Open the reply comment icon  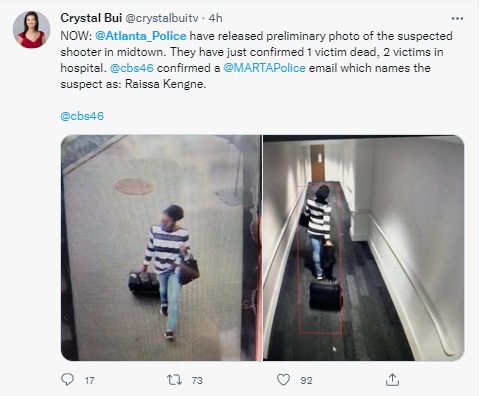point(68,380)
